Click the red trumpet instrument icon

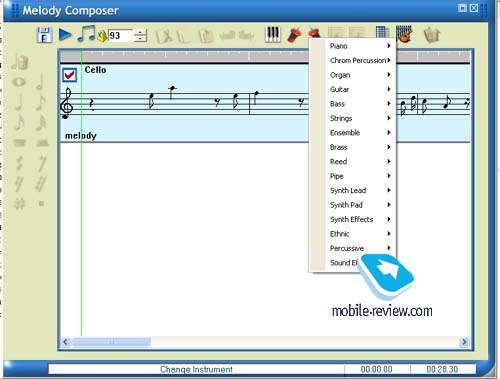pos(294,35)
